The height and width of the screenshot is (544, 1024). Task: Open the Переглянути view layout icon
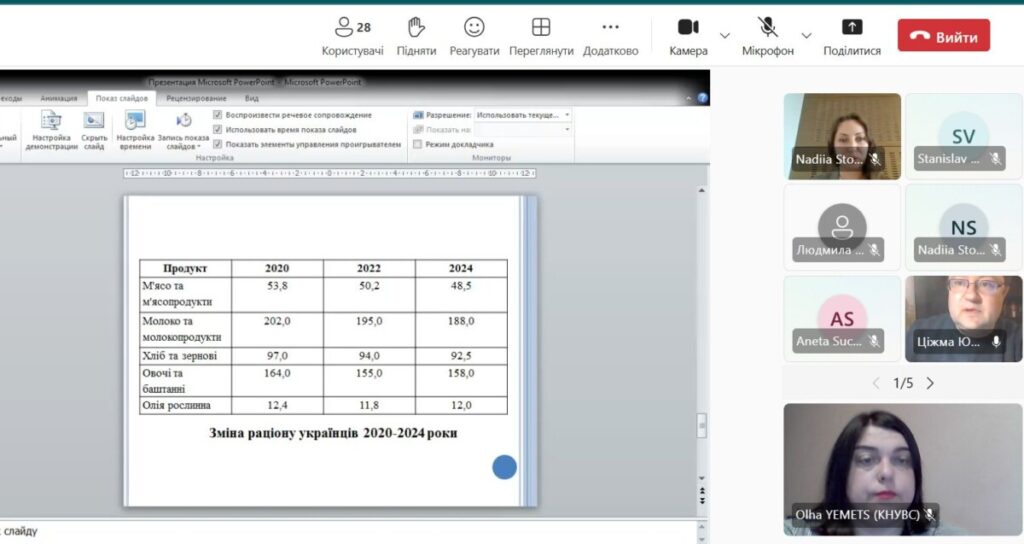pyautogui.click(x=541, y=28)
